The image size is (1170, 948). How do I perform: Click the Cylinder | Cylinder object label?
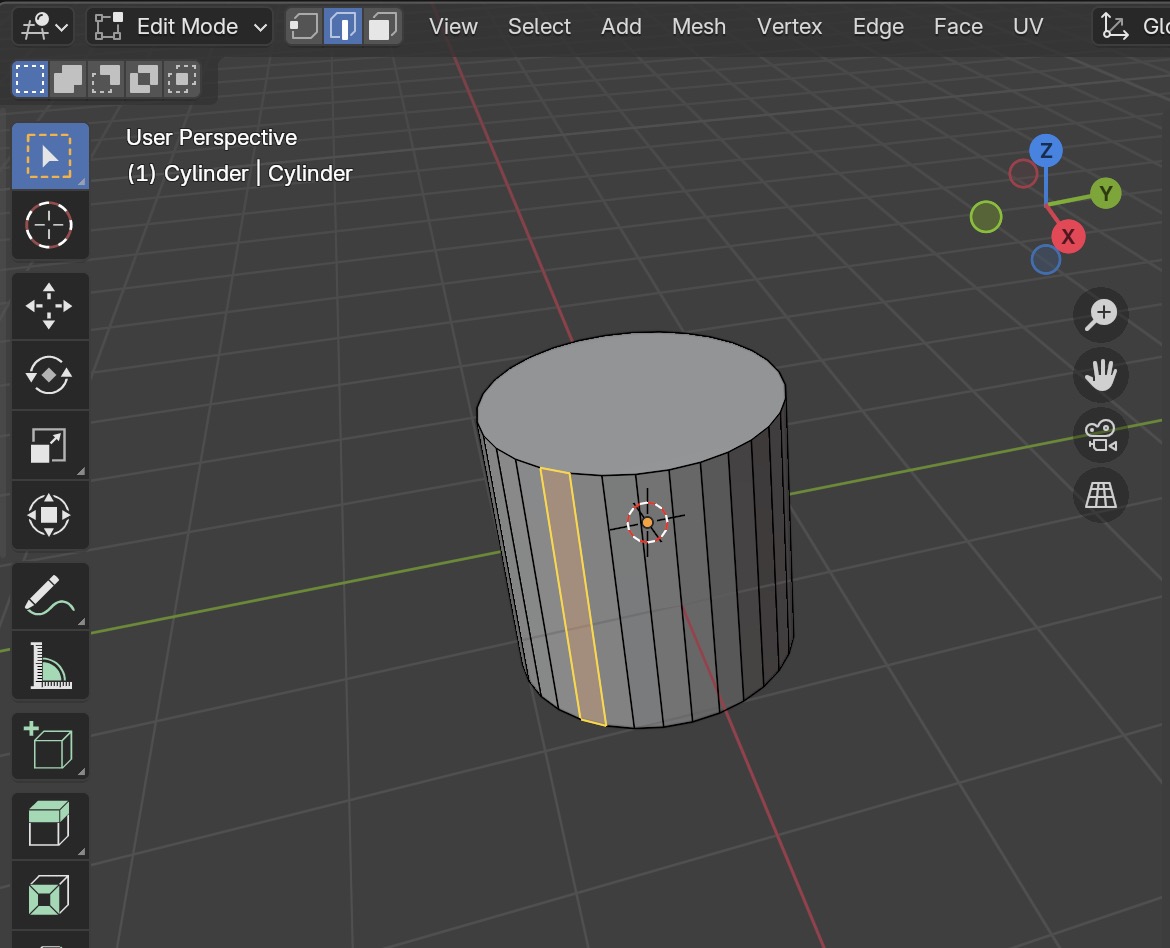point(240,173)
